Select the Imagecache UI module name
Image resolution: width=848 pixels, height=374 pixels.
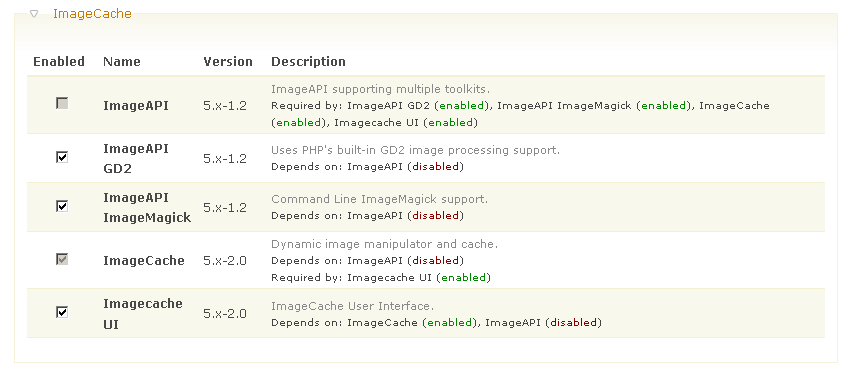tap(143, 314)
